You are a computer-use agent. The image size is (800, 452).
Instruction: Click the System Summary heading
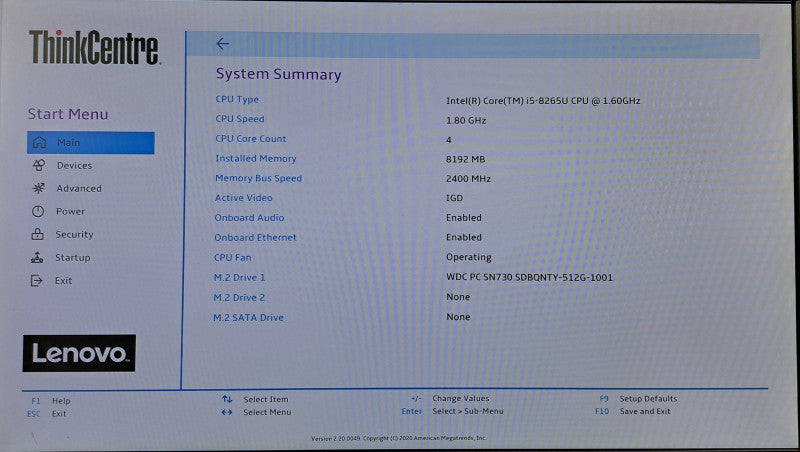279,74
